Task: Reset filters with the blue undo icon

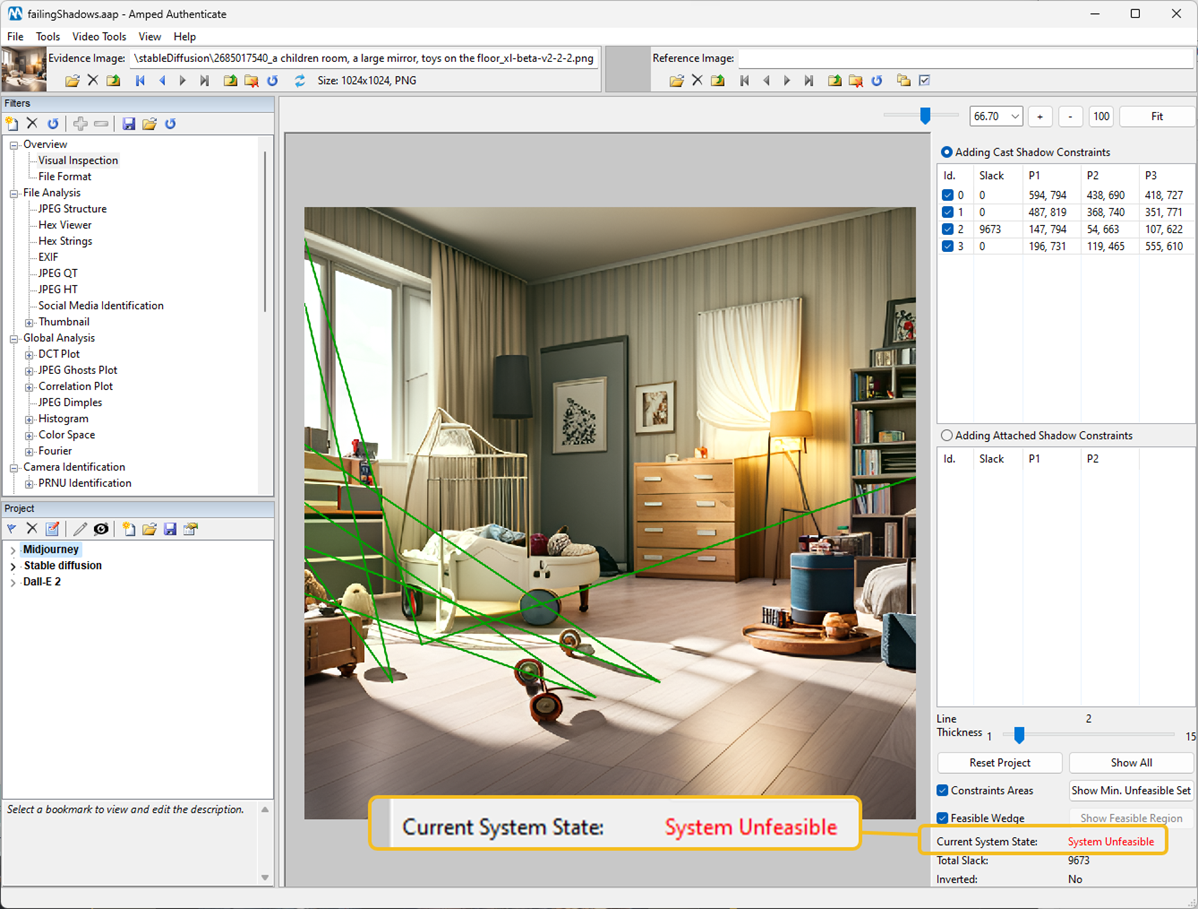Action: pyautogui.click(x=54, y=123)
